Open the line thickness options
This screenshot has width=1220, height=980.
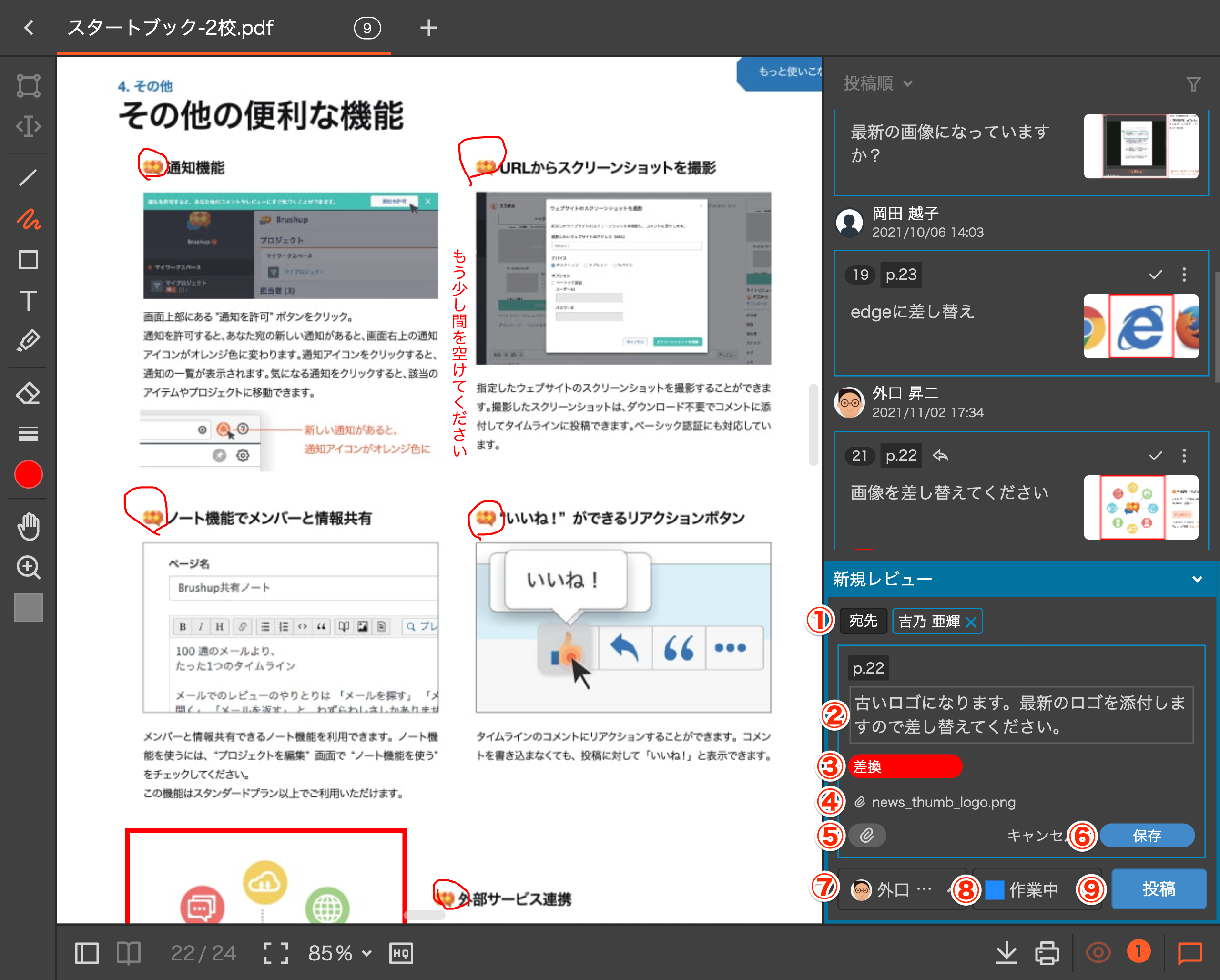click(28, 433)
